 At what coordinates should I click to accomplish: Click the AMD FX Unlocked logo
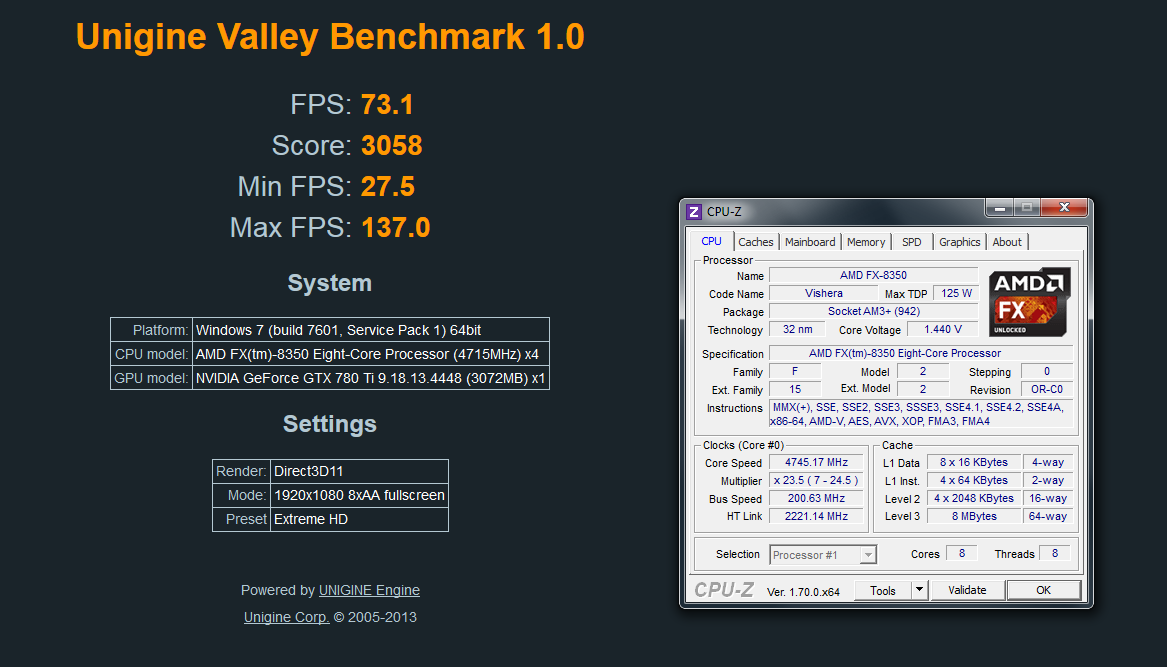1030,302
